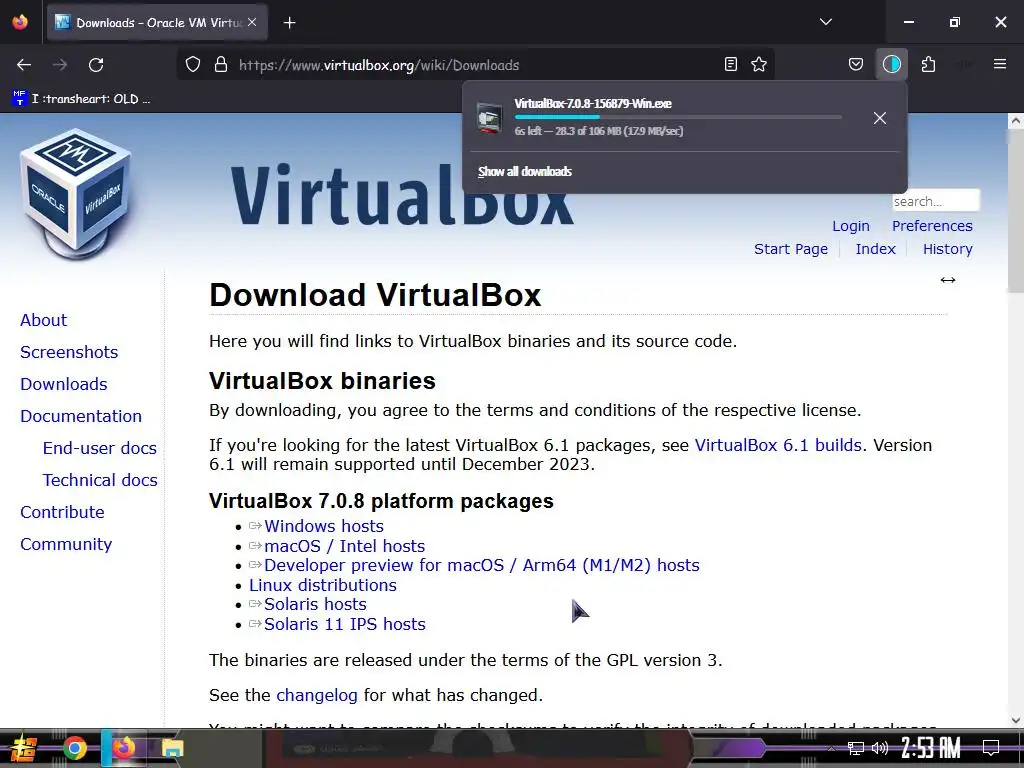
Task: Toggle Reader View icon in address bar
Action: [731, 64]
